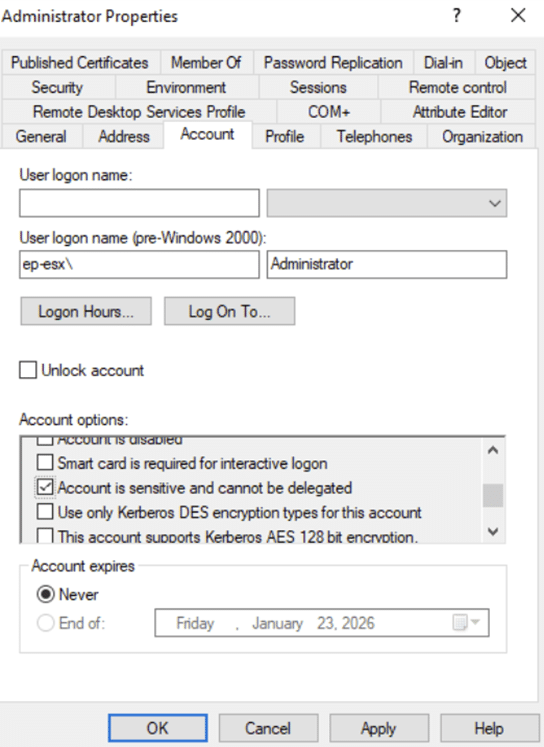The width and height of the screenshot is (544, 747).
Task: Go to the Organization tab
Action: click(482, 137)
